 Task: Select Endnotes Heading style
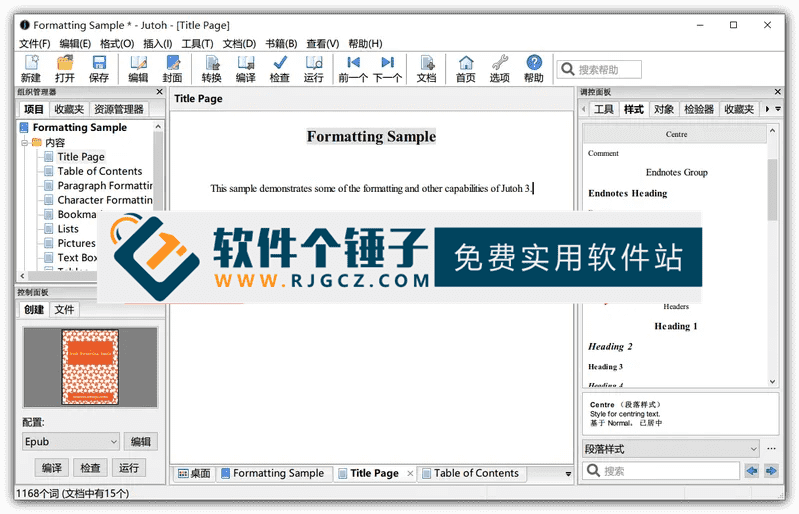click(x=627, y=193)
